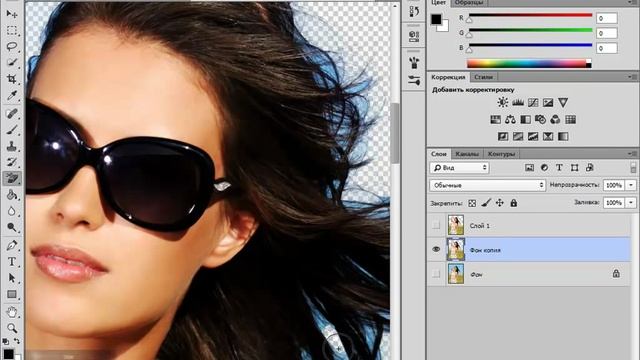Toggle the layer filtering switch
640x360 pixels.
(633, 168)
